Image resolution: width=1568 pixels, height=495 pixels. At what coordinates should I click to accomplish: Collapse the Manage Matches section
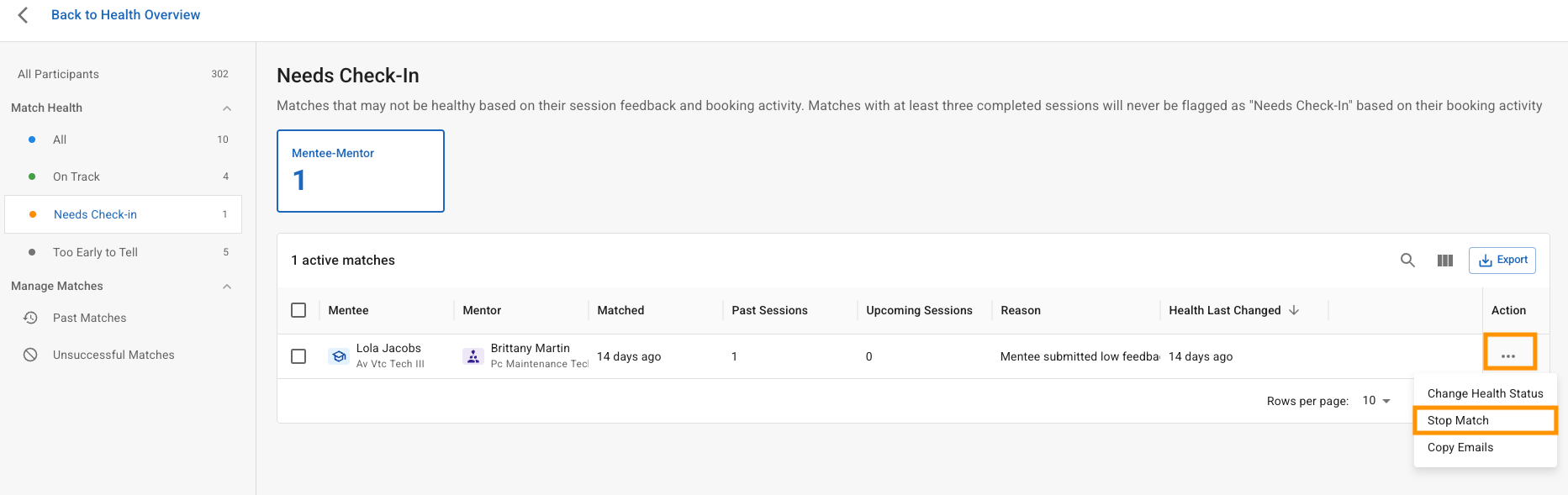point(227,287)
